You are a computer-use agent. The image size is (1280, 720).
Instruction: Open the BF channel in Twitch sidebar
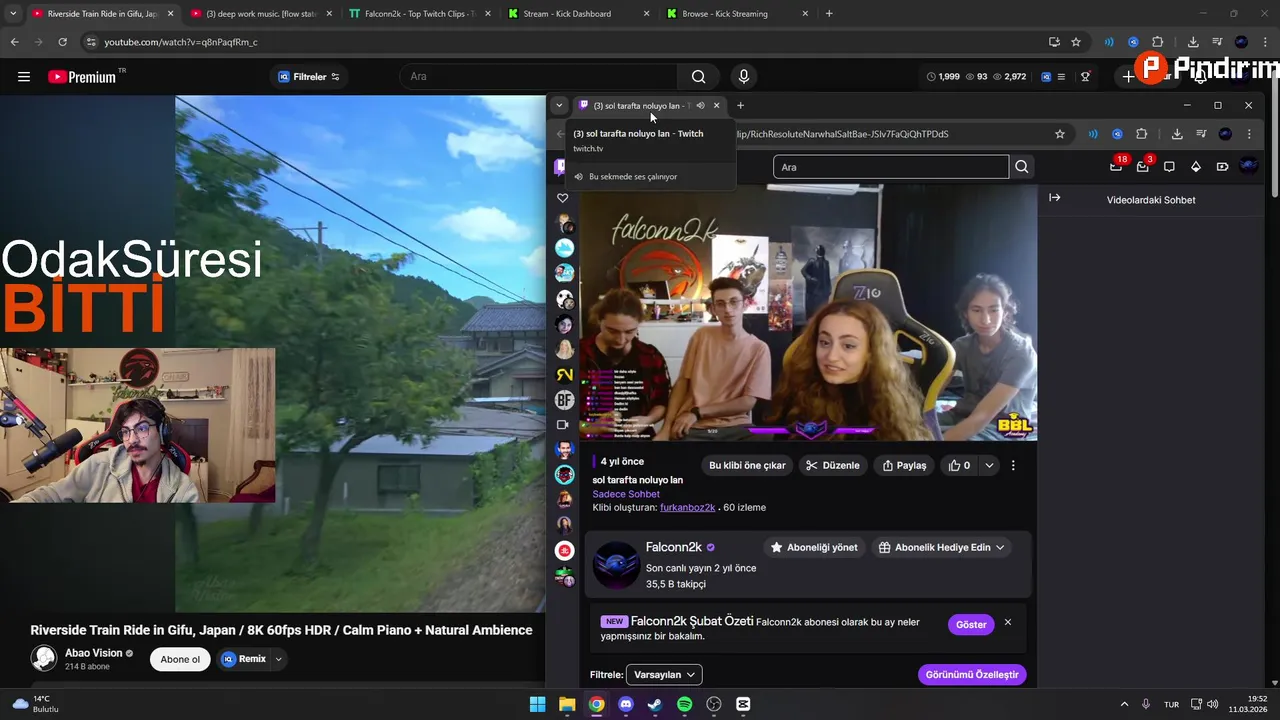point(565,400)
